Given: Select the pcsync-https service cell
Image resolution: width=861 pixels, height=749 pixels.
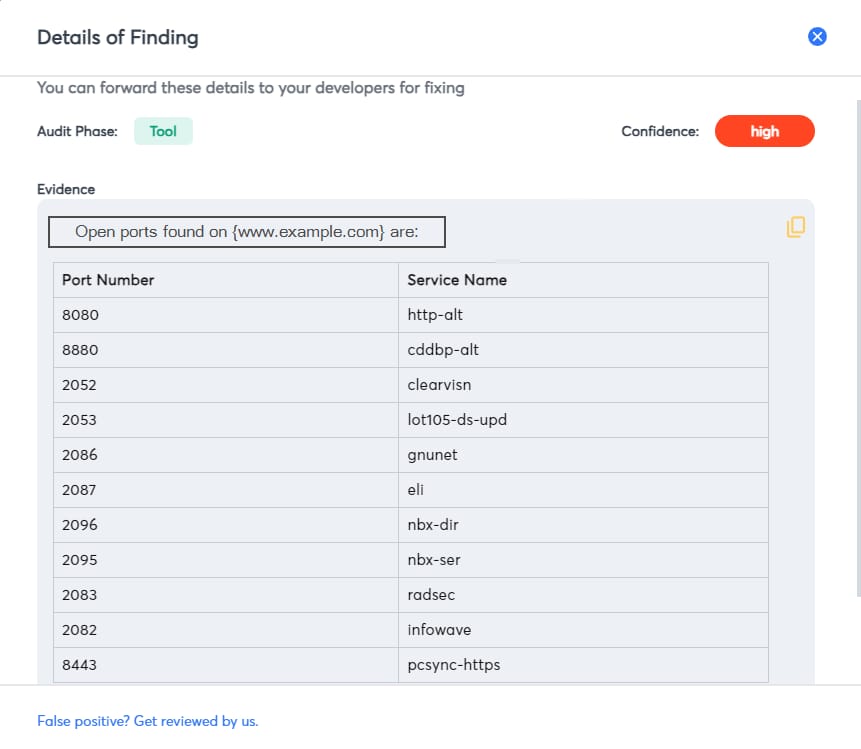Looking at the screenshot, I should [583, 665].
